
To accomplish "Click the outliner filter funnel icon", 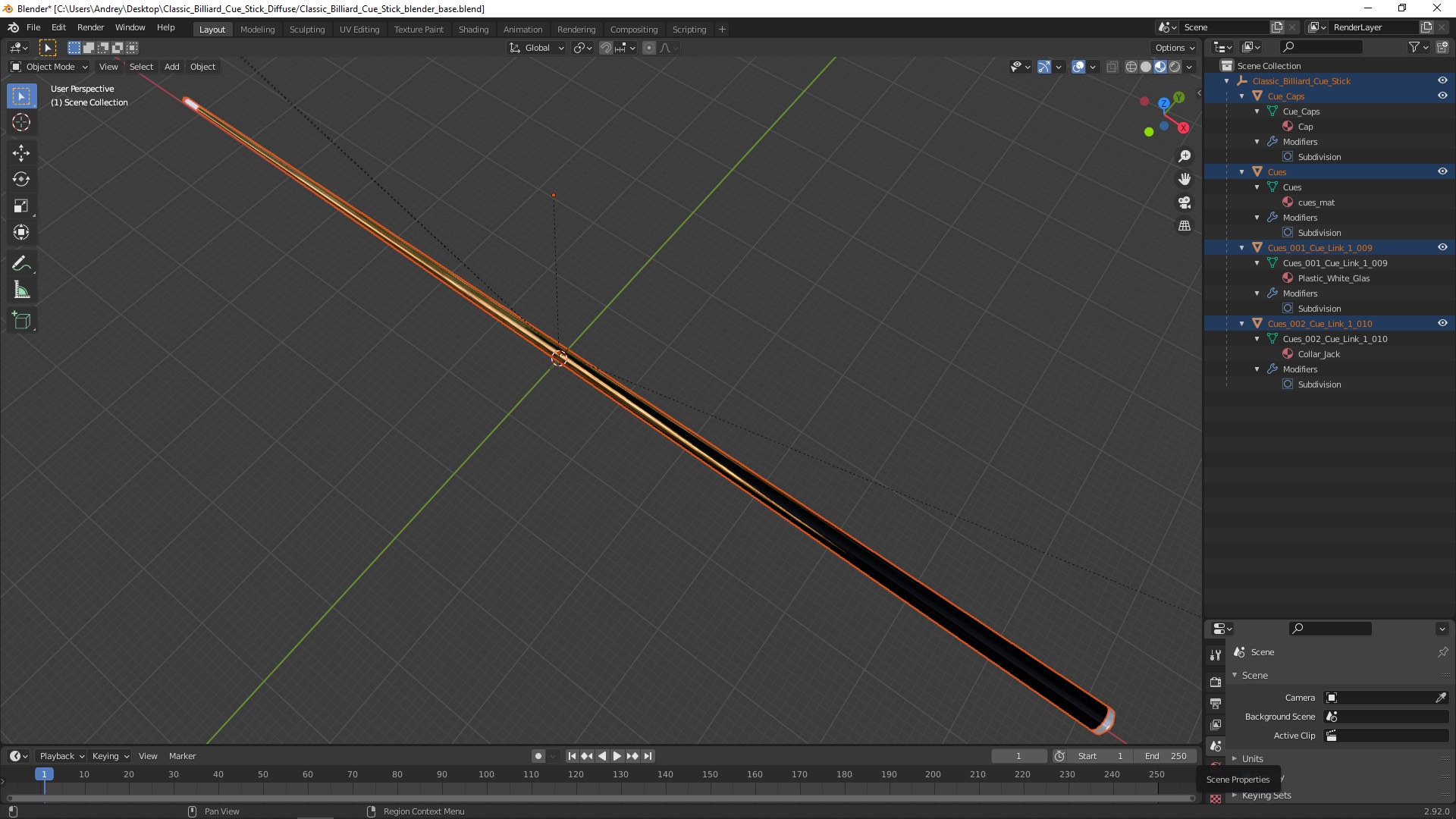I will click(1414, 47).
